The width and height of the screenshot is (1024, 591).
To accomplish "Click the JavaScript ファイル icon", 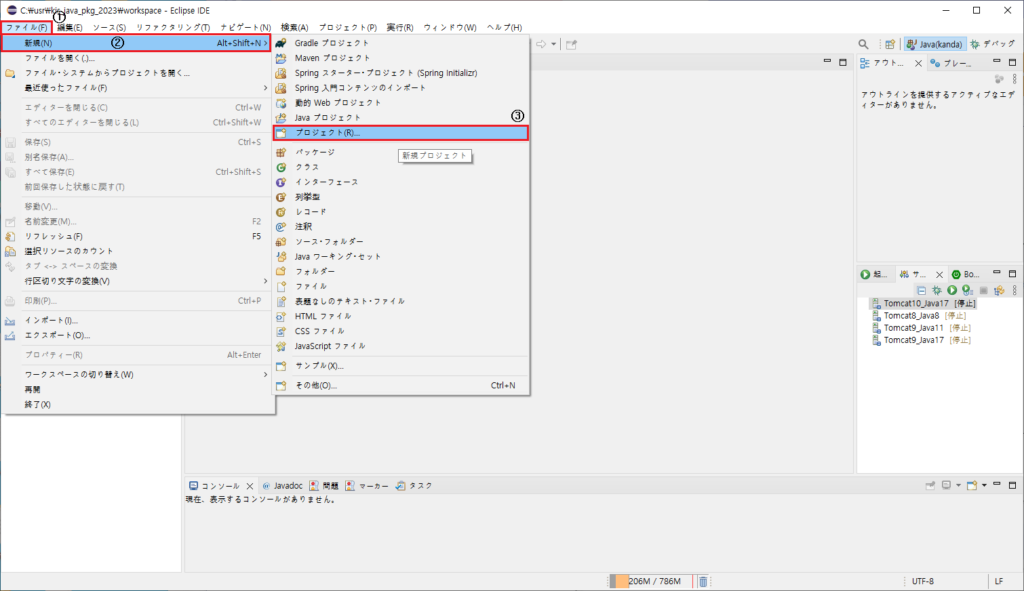I will 281,347.
